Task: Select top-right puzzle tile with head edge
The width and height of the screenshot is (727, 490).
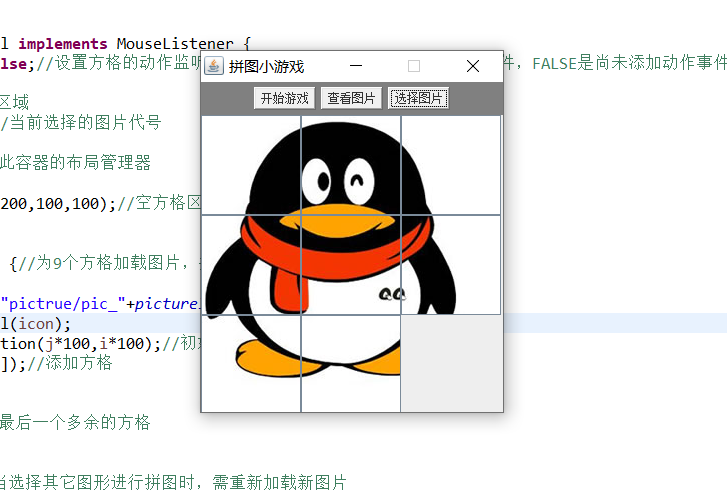Action: click(451, 165)
